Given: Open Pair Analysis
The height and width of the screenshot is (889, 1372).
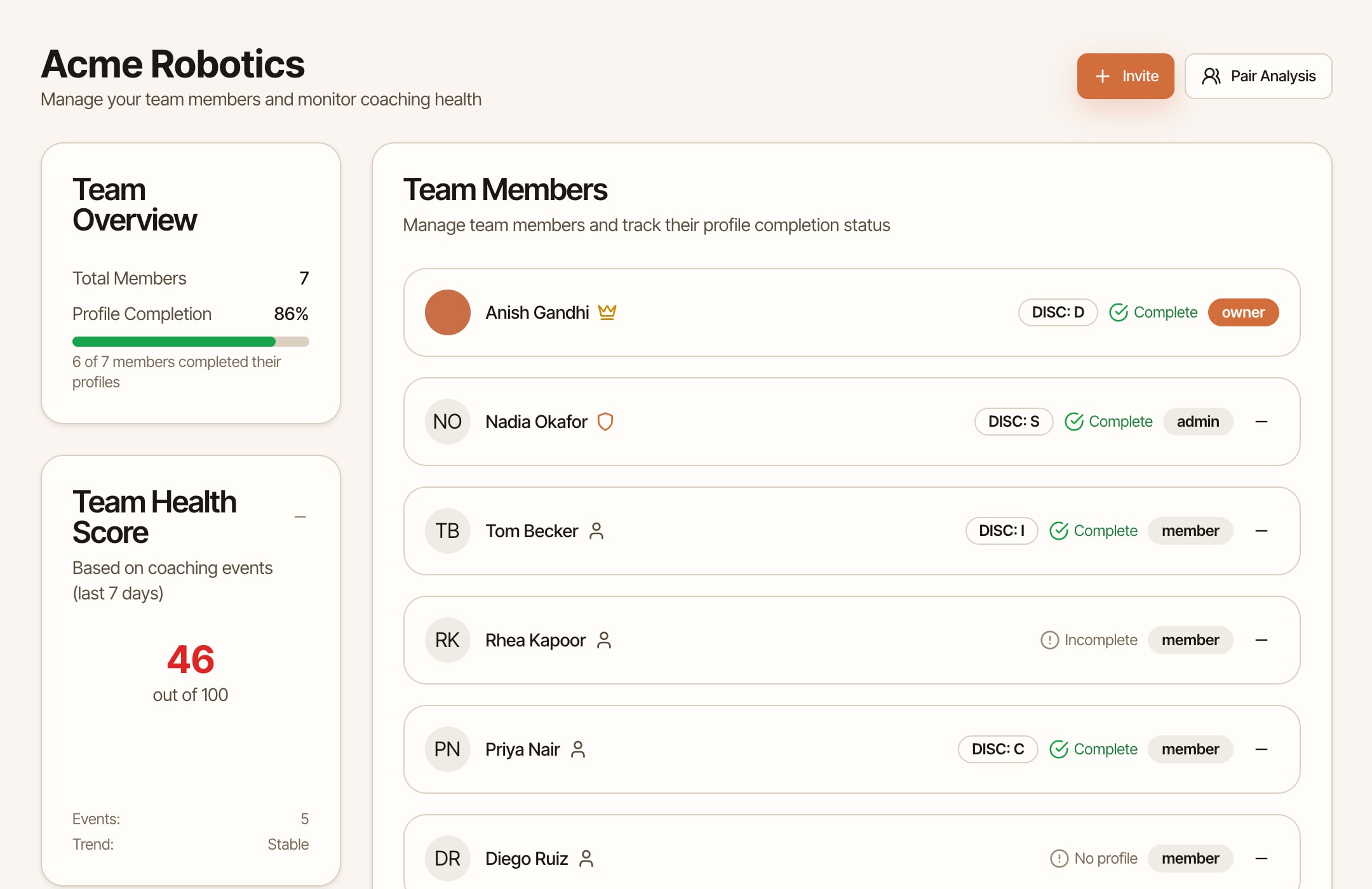Looking at the screenshot, I should click(1258, 76).
